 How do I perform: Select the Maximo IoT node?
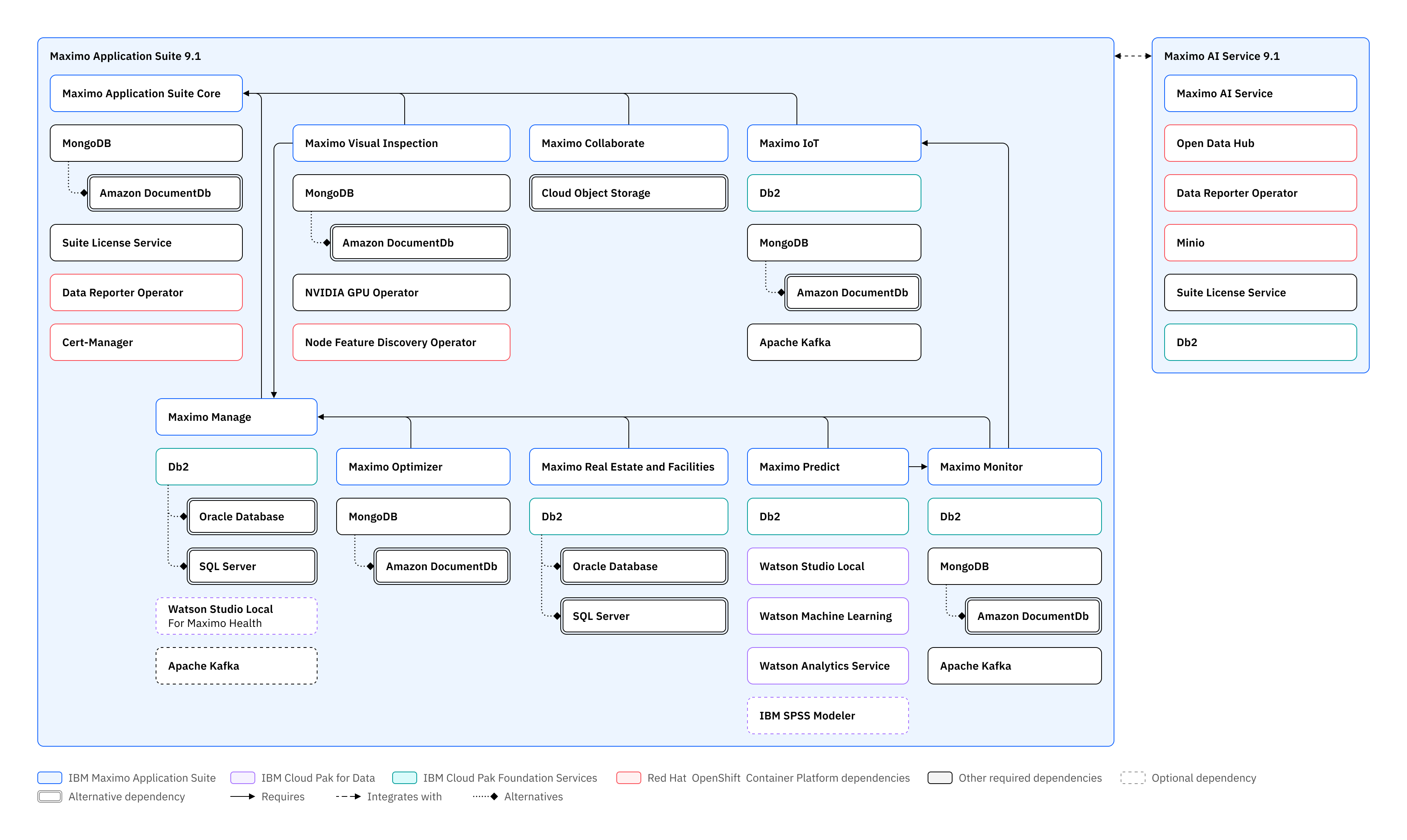tap(833, 143)
